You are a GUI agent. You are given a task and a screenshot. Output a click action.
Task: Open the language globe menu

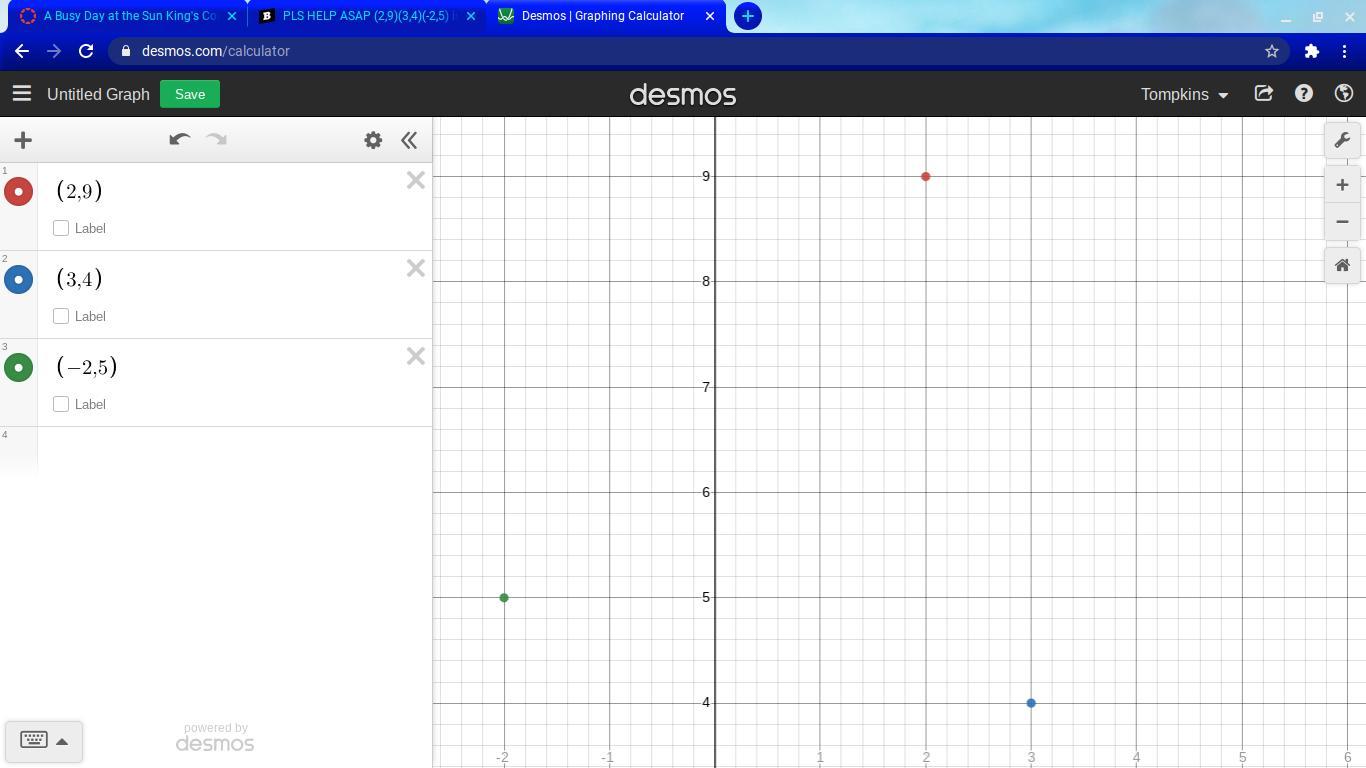[1344, 94]
